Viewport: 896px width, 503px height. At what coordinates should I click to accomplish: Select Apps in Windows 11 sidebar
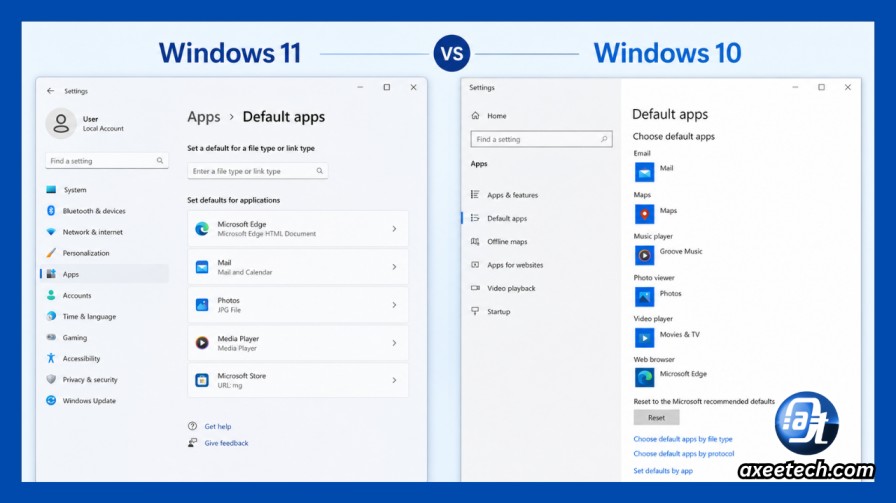coord(105,274)
